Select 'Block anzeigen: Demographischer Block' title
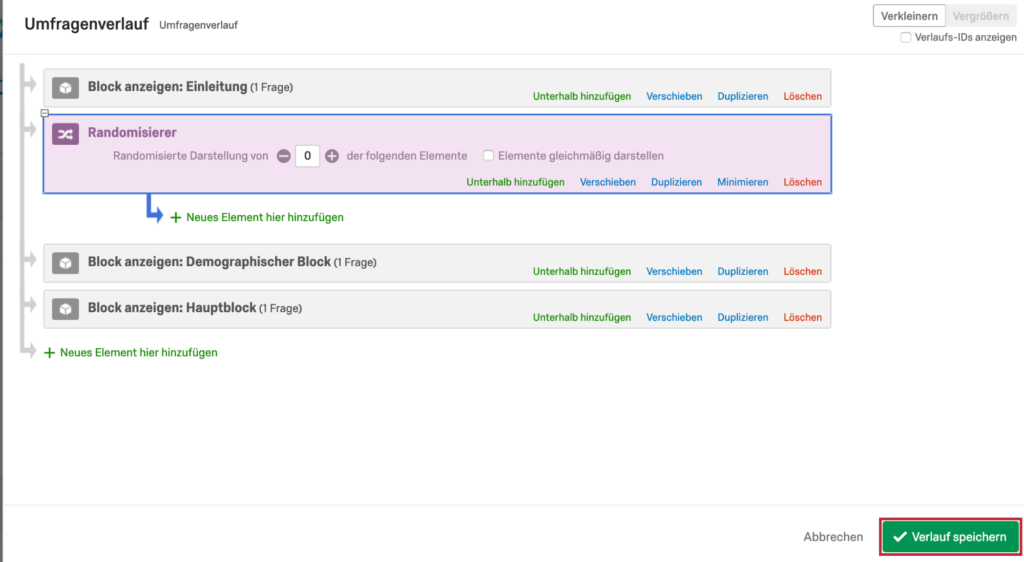 pyautogui.click(x=209, y=262)
